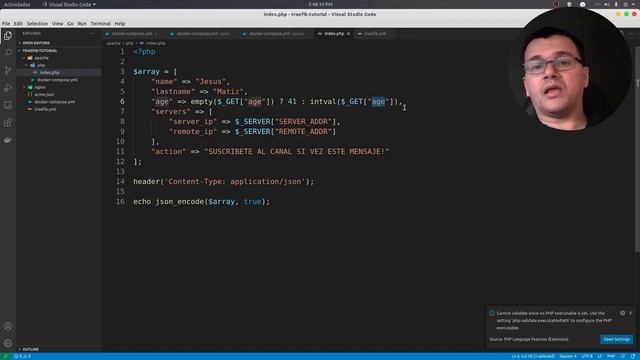Open the Terminal menu

tap(100, 24)
